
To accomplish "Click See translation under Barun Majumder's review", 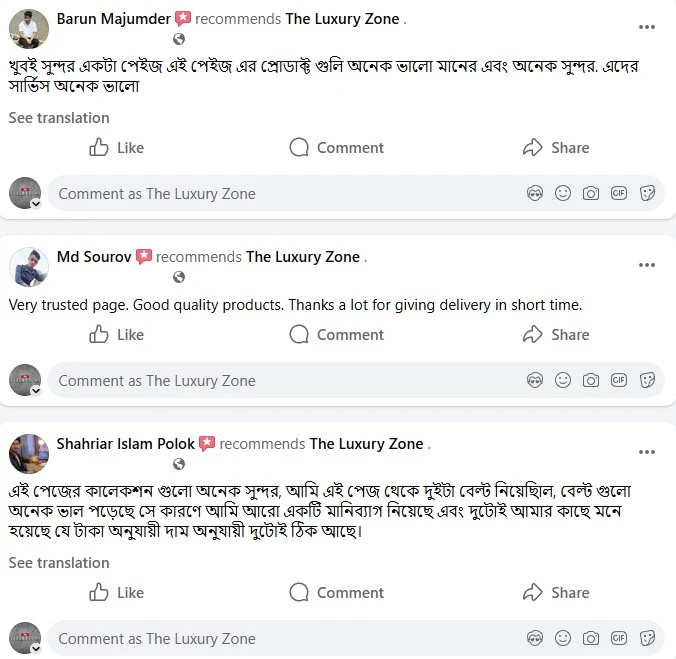I will [59, 118].
